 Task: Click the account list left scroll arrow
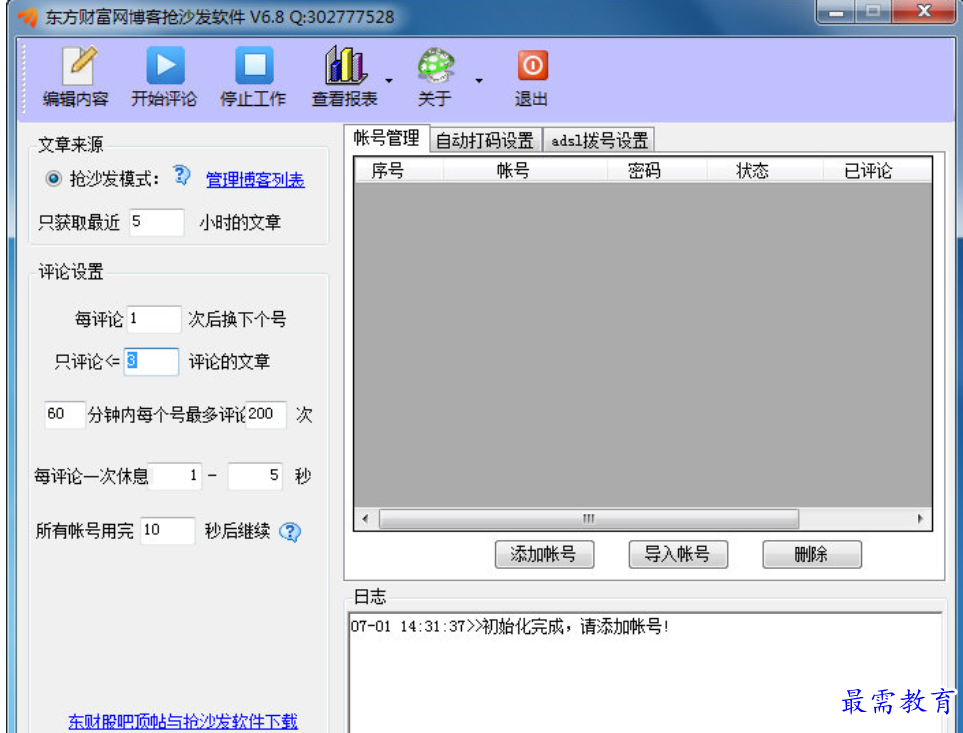pos(365,519)
